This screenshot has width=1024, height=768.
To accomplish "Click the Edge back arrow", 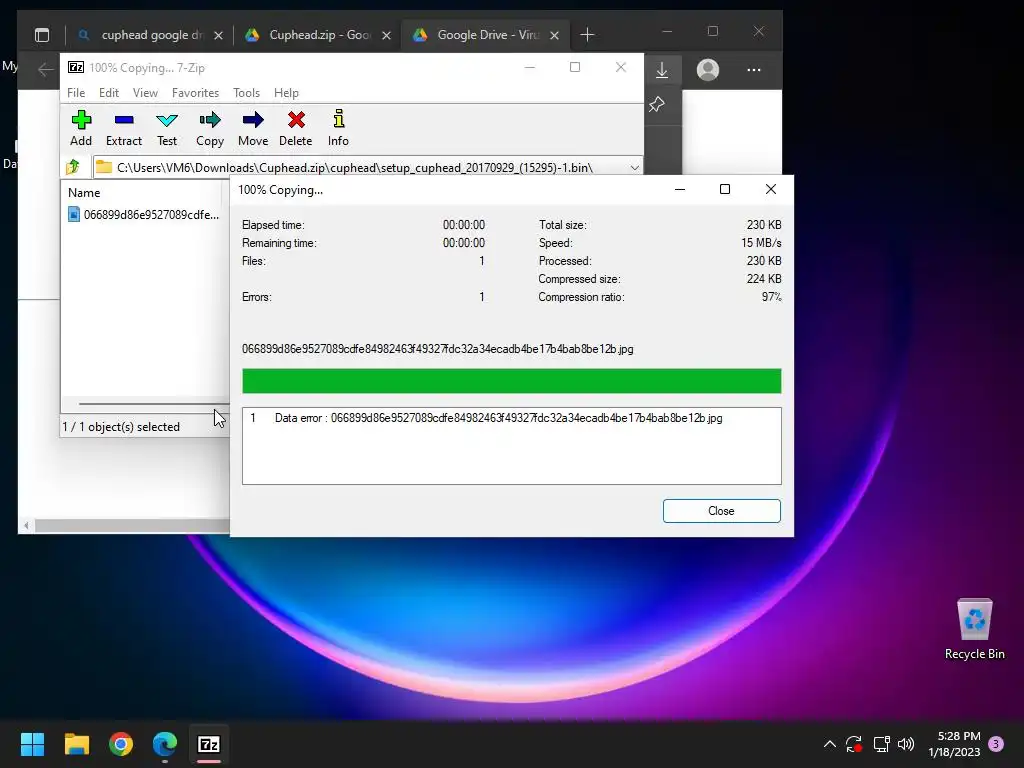I will (x=45, y=69).
